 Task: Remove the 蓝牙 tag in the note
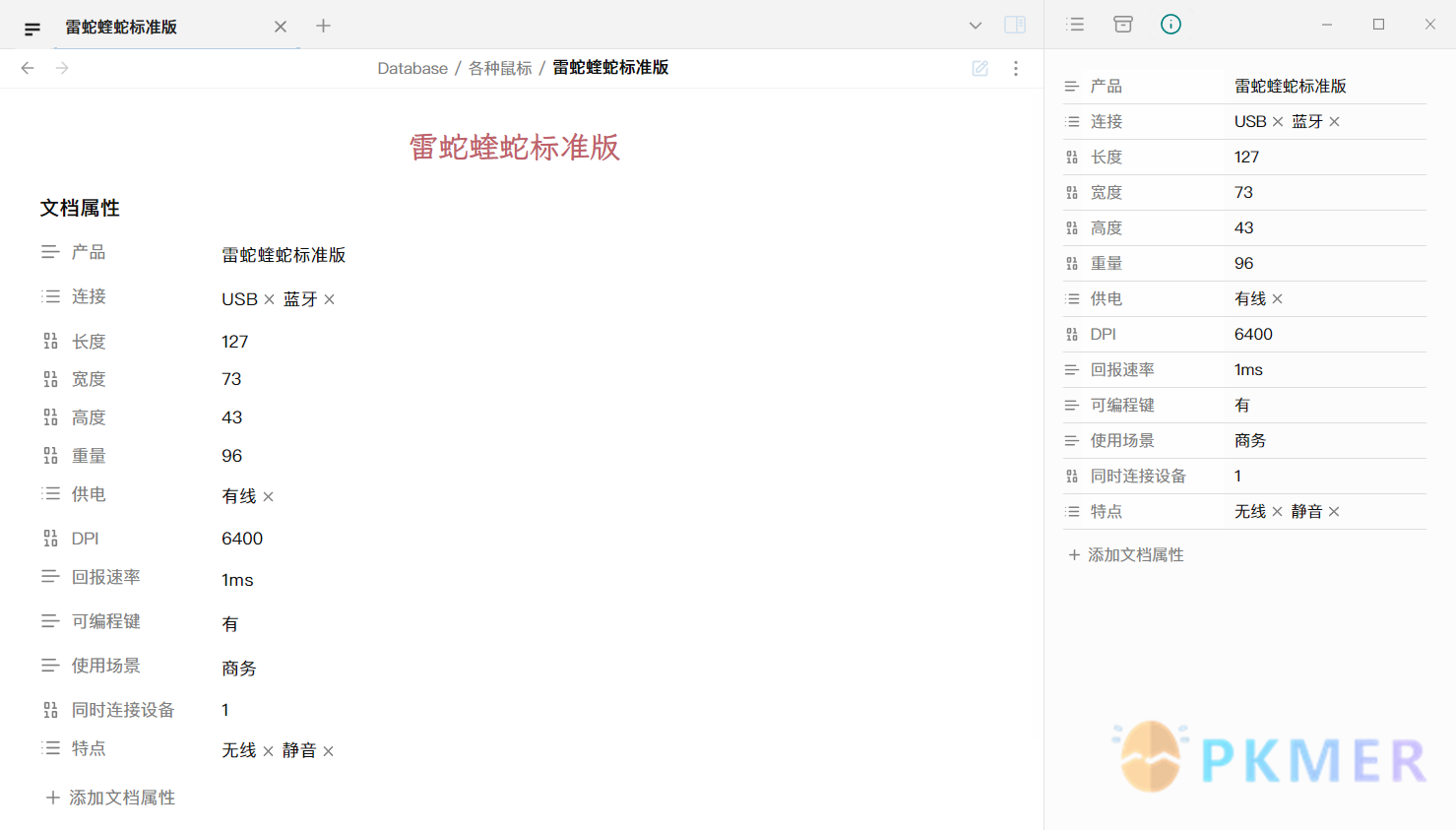pyautogui.click(x=329, y=299)
